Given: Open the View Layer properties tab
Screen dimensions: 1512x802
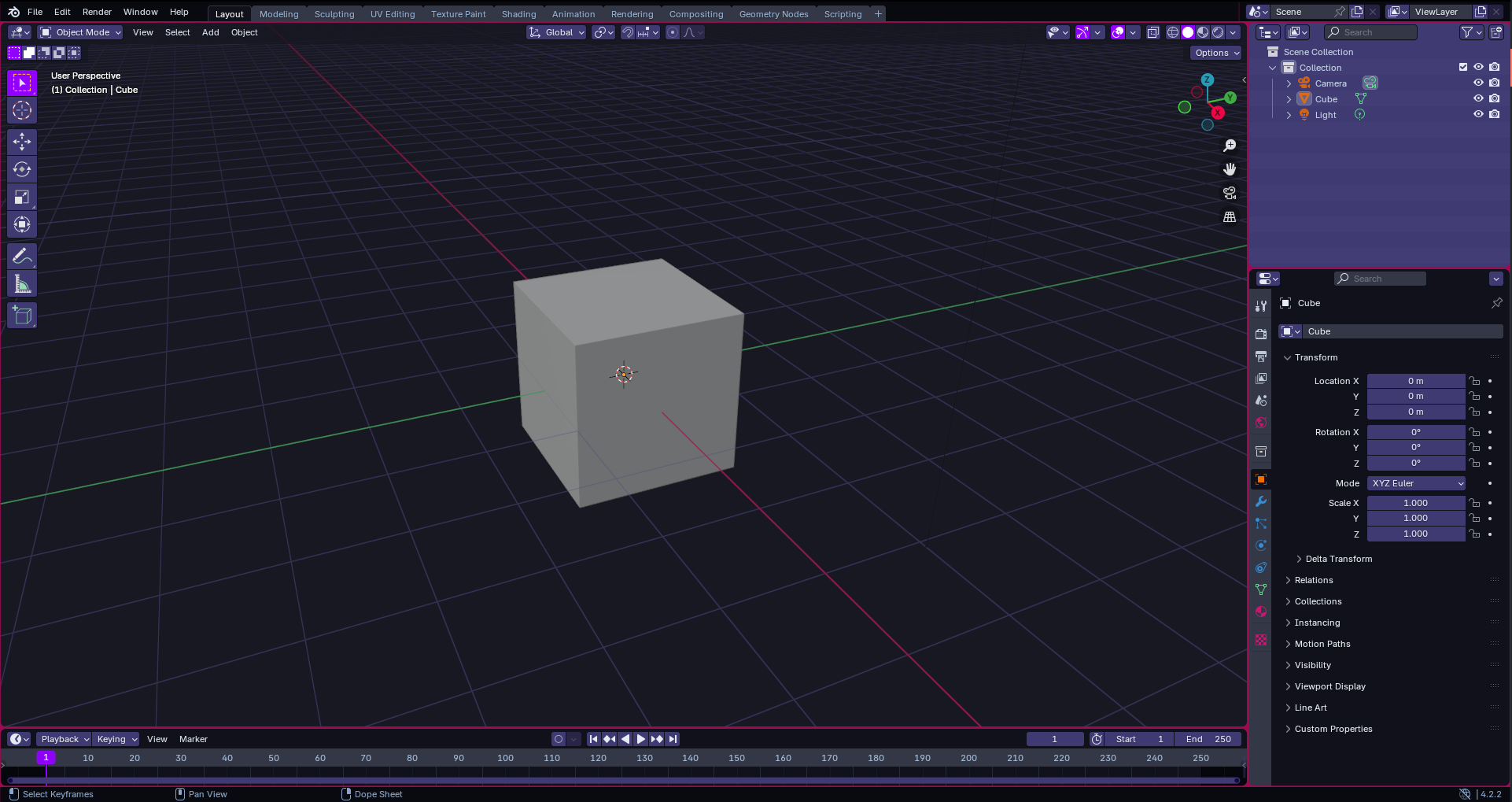Looking at the screenshot, I should coord(1261,378).
